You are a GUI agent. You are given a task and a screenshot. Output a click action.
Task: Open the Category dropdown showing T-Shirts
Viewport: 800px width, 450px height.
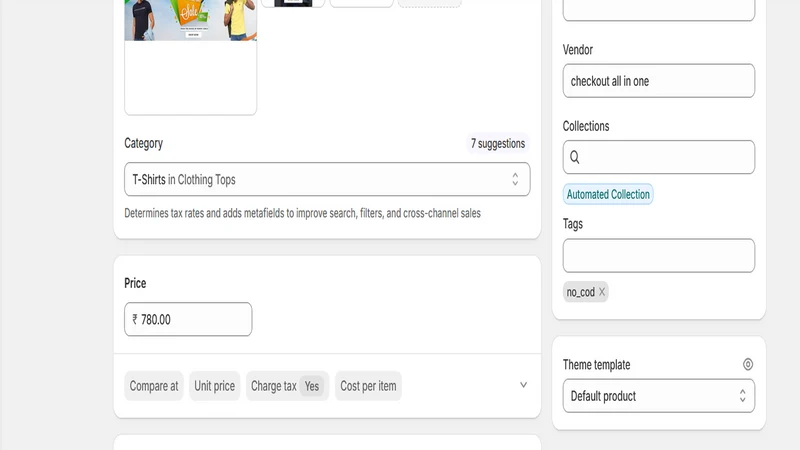pyautogui.click(x=327, y=179)
